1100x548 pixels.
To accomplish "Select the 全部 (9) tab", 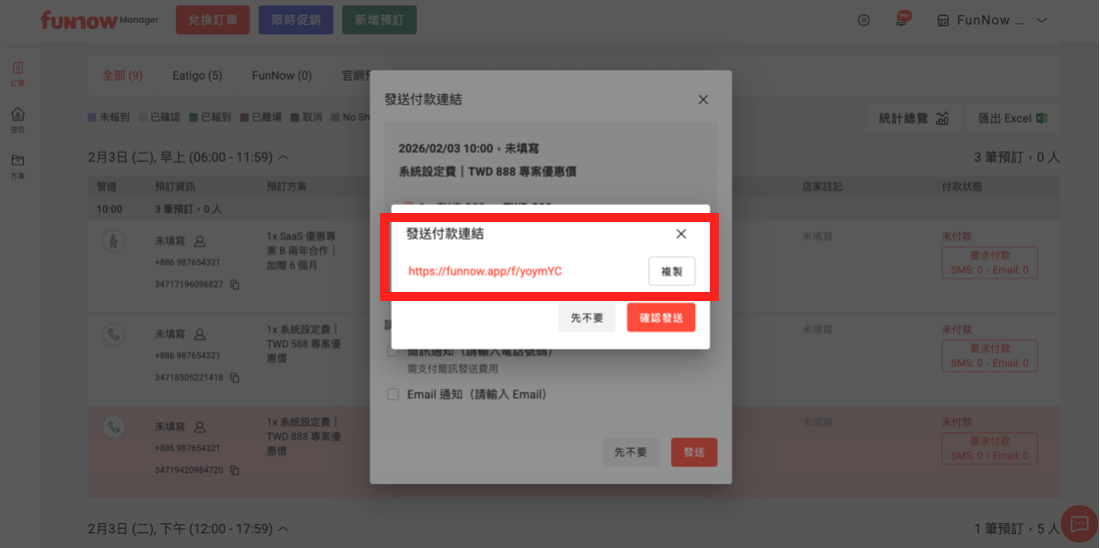I will (x=122, y=75).
